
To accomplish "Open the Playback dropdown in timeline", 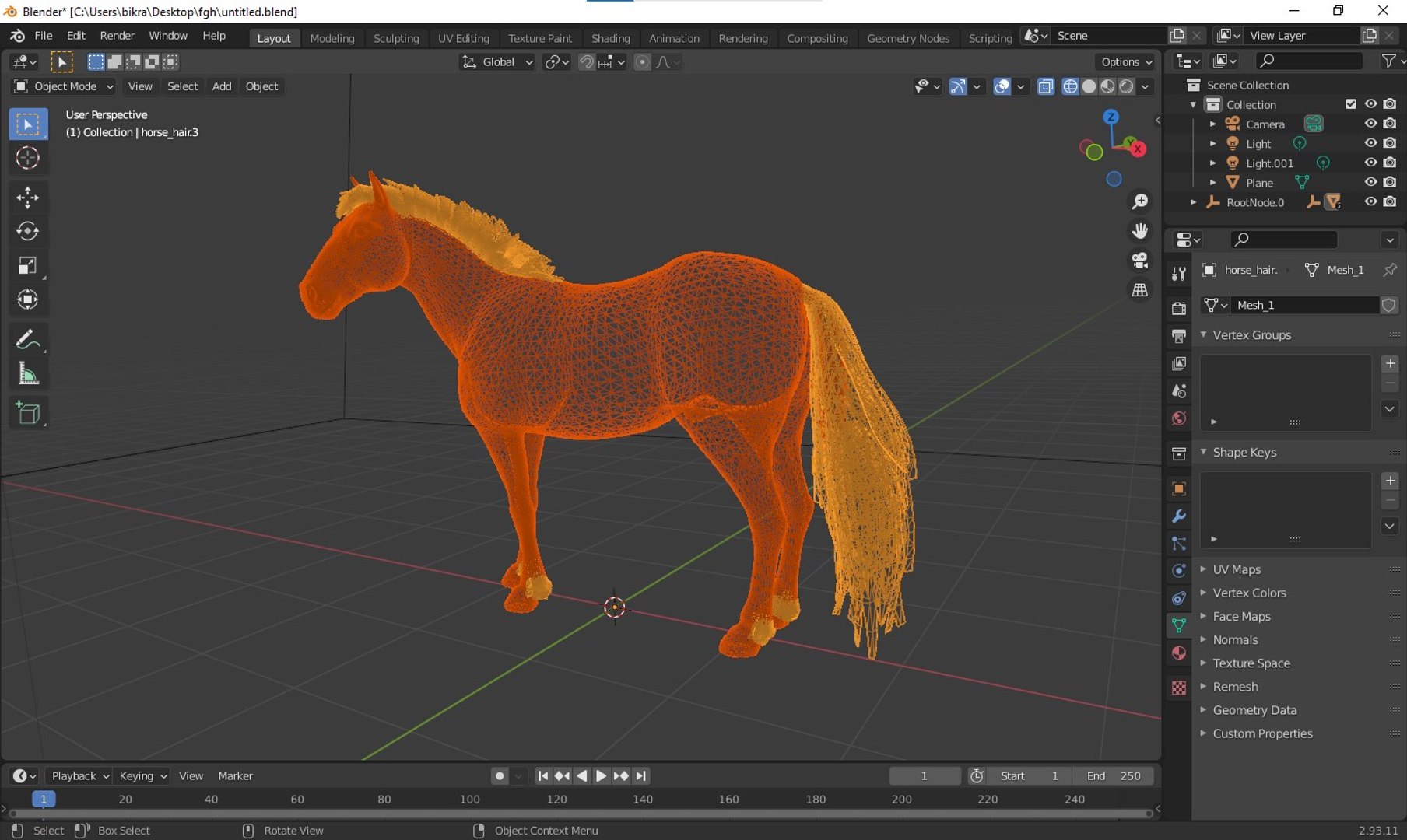I will point(79,775).
